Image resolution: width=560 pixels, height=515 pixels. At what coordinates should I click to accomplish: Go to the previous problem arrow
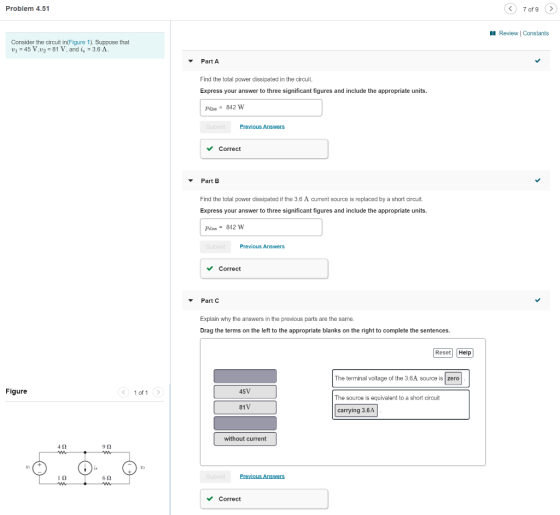point(510,9)
